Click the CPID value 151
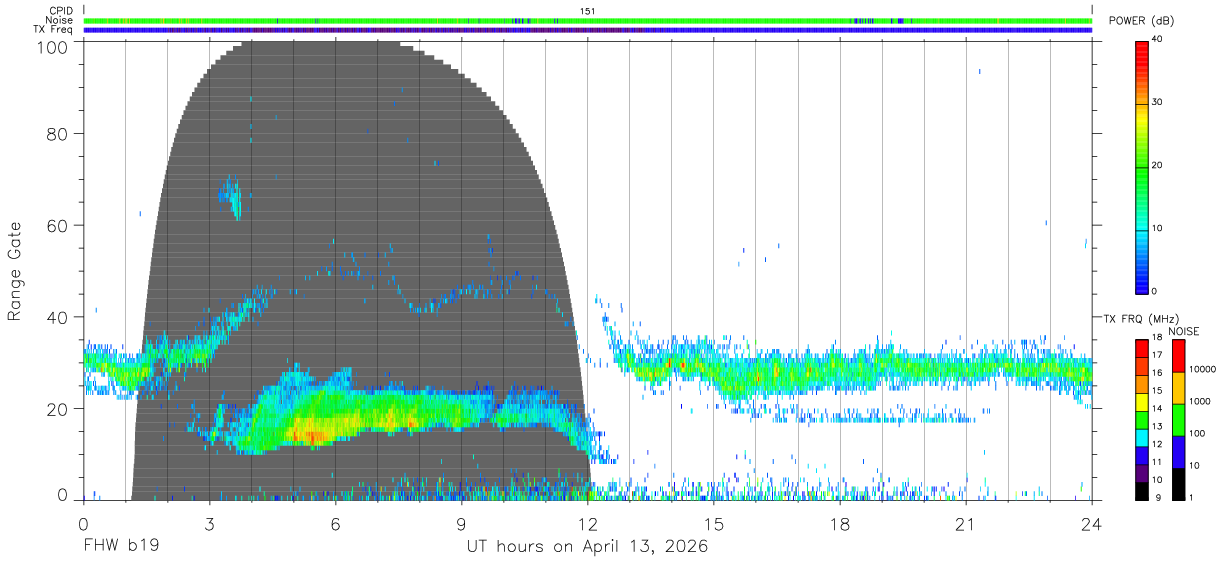1228x567 pixels. pos(588,11)
